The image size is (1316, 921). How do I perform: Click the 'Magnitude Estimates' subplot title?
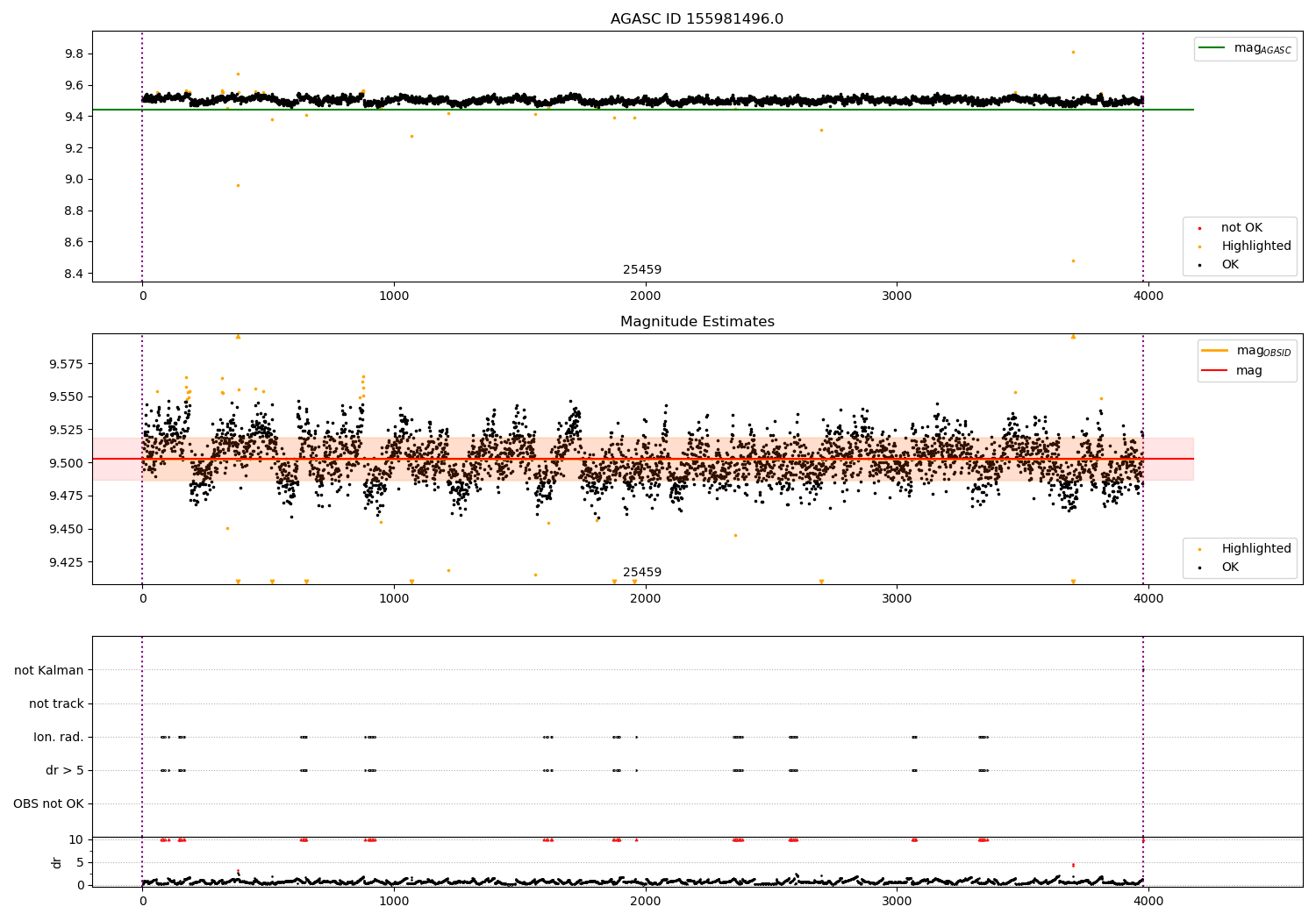tap(697, 322)
